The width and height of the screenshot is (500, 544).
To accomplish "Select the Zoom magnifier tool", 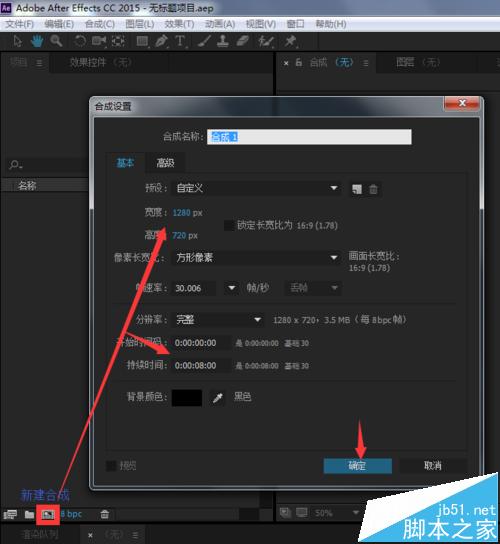I will [56, 41].
